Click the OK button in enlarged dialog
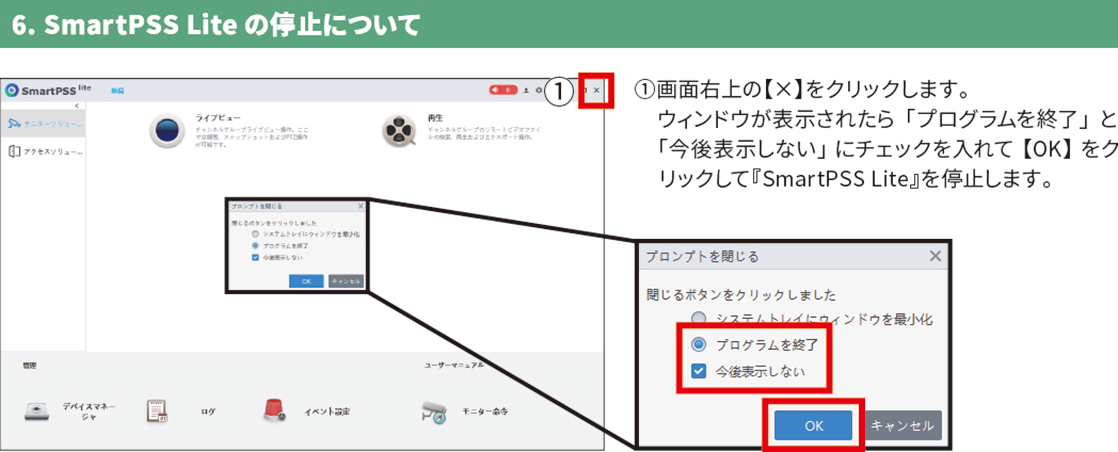1118x452 pixels. [814, 426]
